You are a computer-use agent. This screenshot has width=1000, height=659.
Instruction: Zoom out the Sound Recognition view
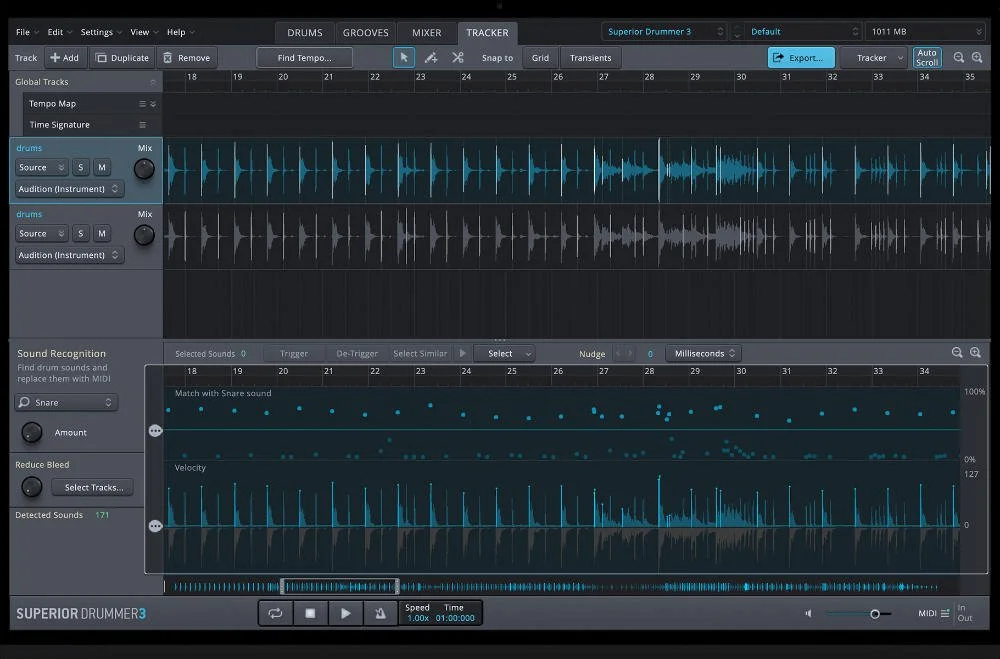coord(957,352)
